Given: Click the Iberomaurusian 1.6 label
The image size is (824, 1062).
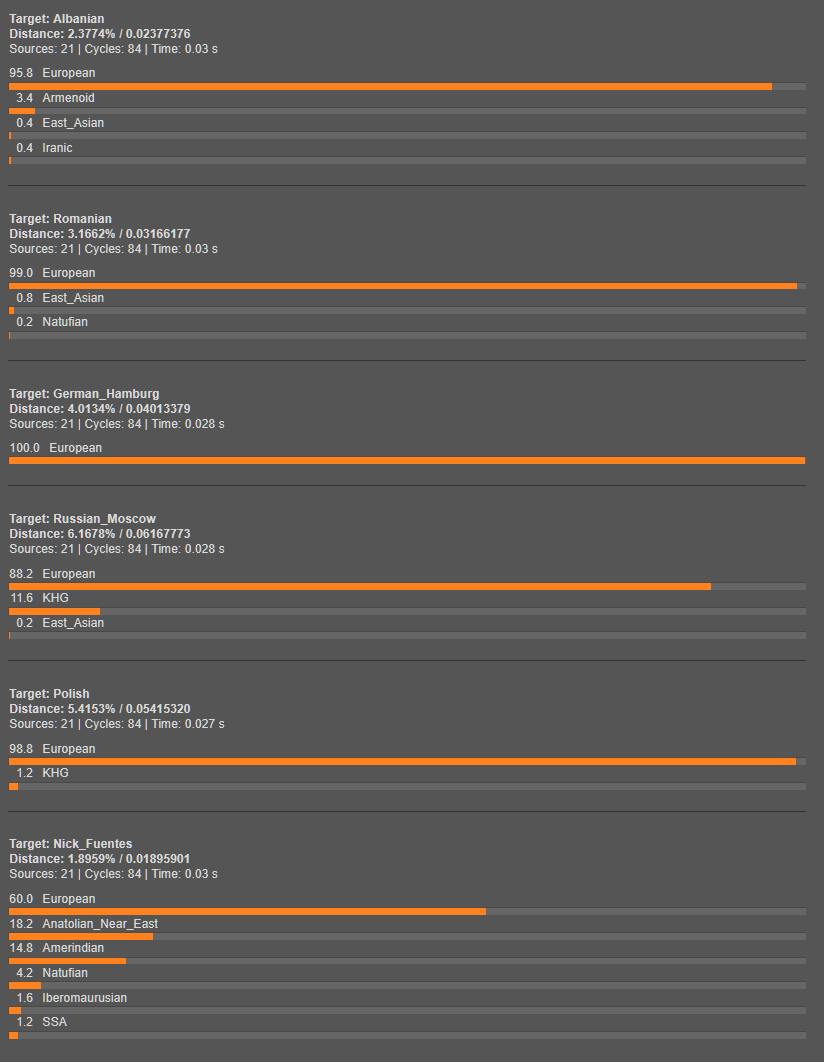Looking at the screenshot, I should pos(72,998).
